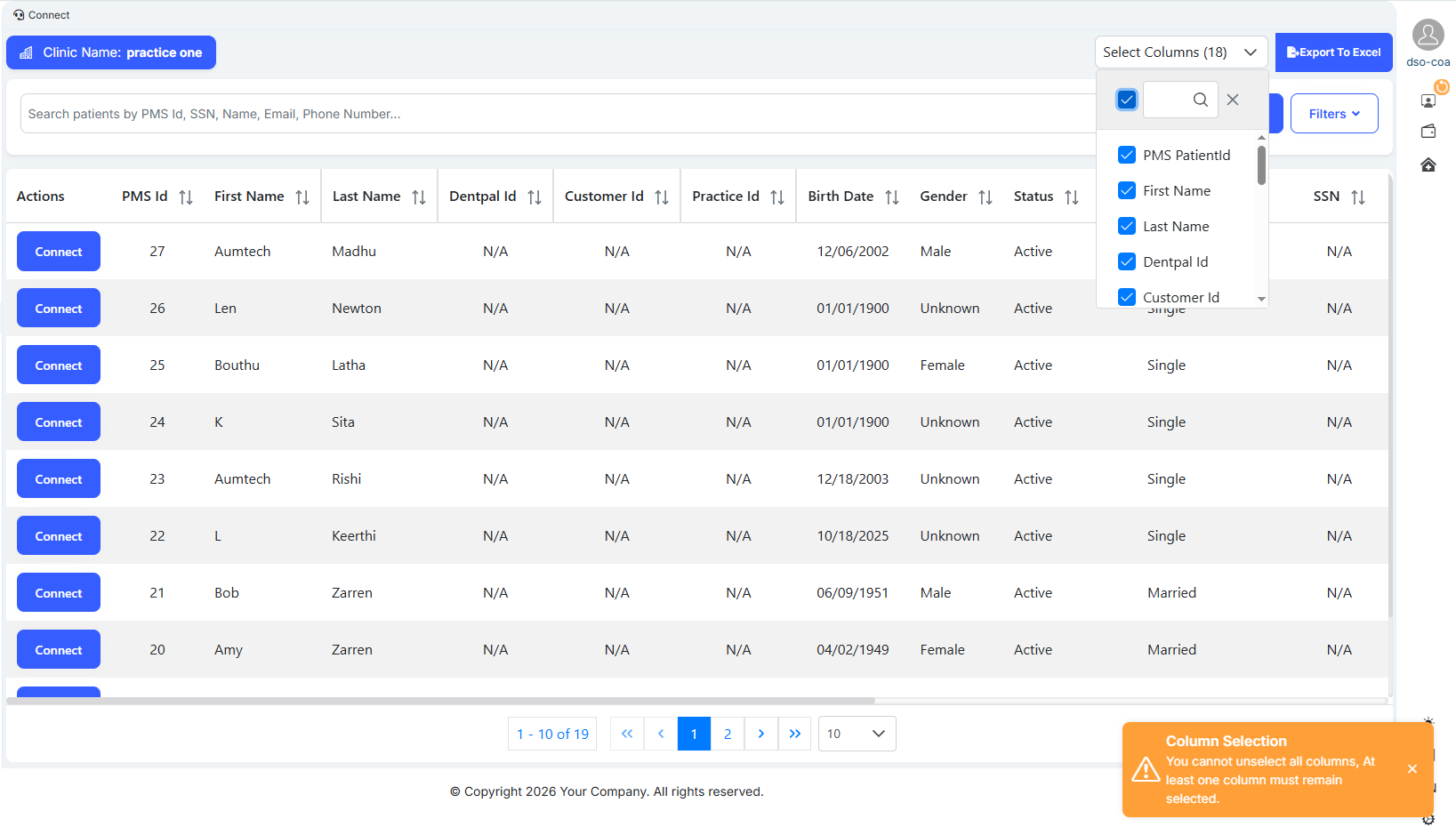The height and width of the screenshot is (835, 1456).
Task: Uncheck the PMS PatientId column checkbox
Action: tap(1127, 155)
